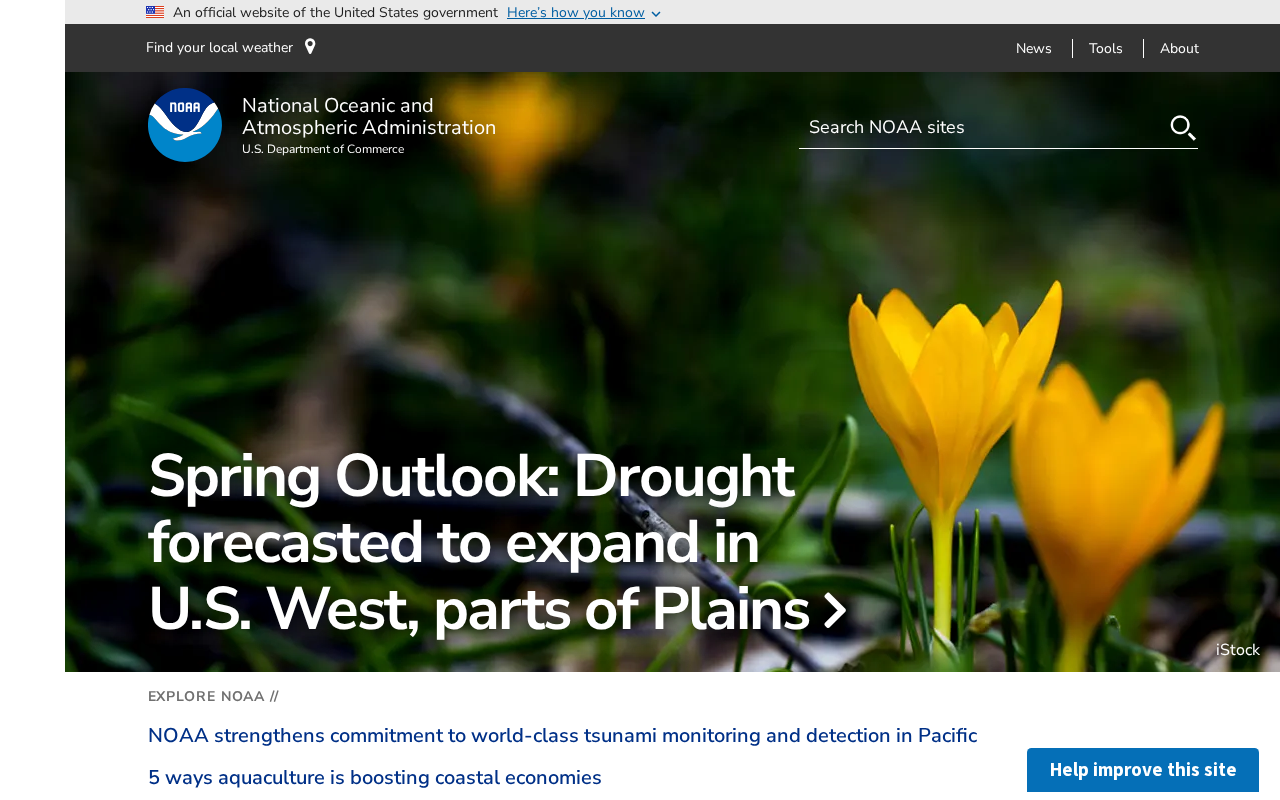
Task: Click the "U.S. Department of Commerce" text
Action: coord(323,149)
